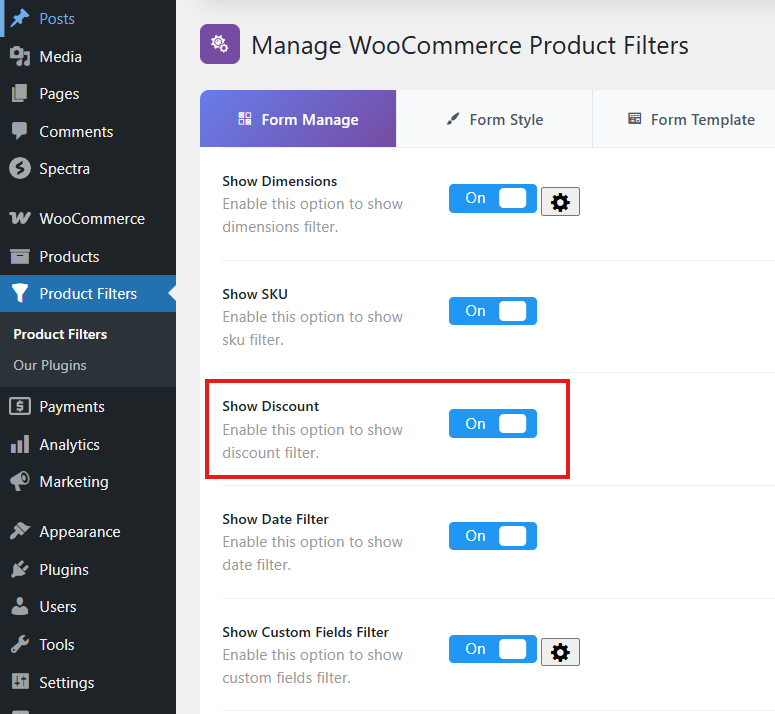Click the WooCommerce logo icon
This screenshot has height=714, width=775.
click(x=20, y=218)
